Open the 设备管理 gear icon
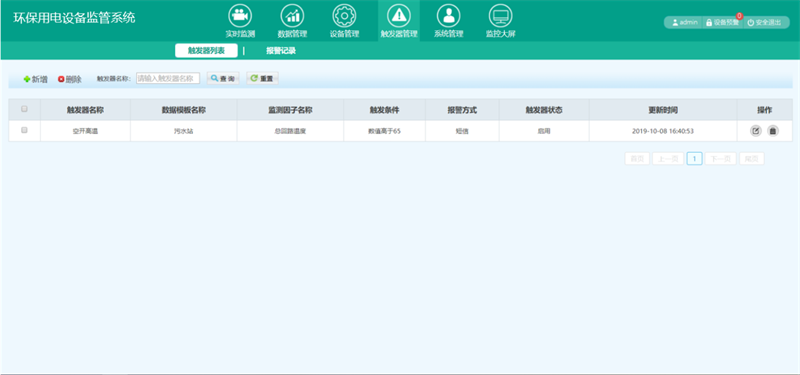Screen dimensions: 800x375 [x=344, y=16]
